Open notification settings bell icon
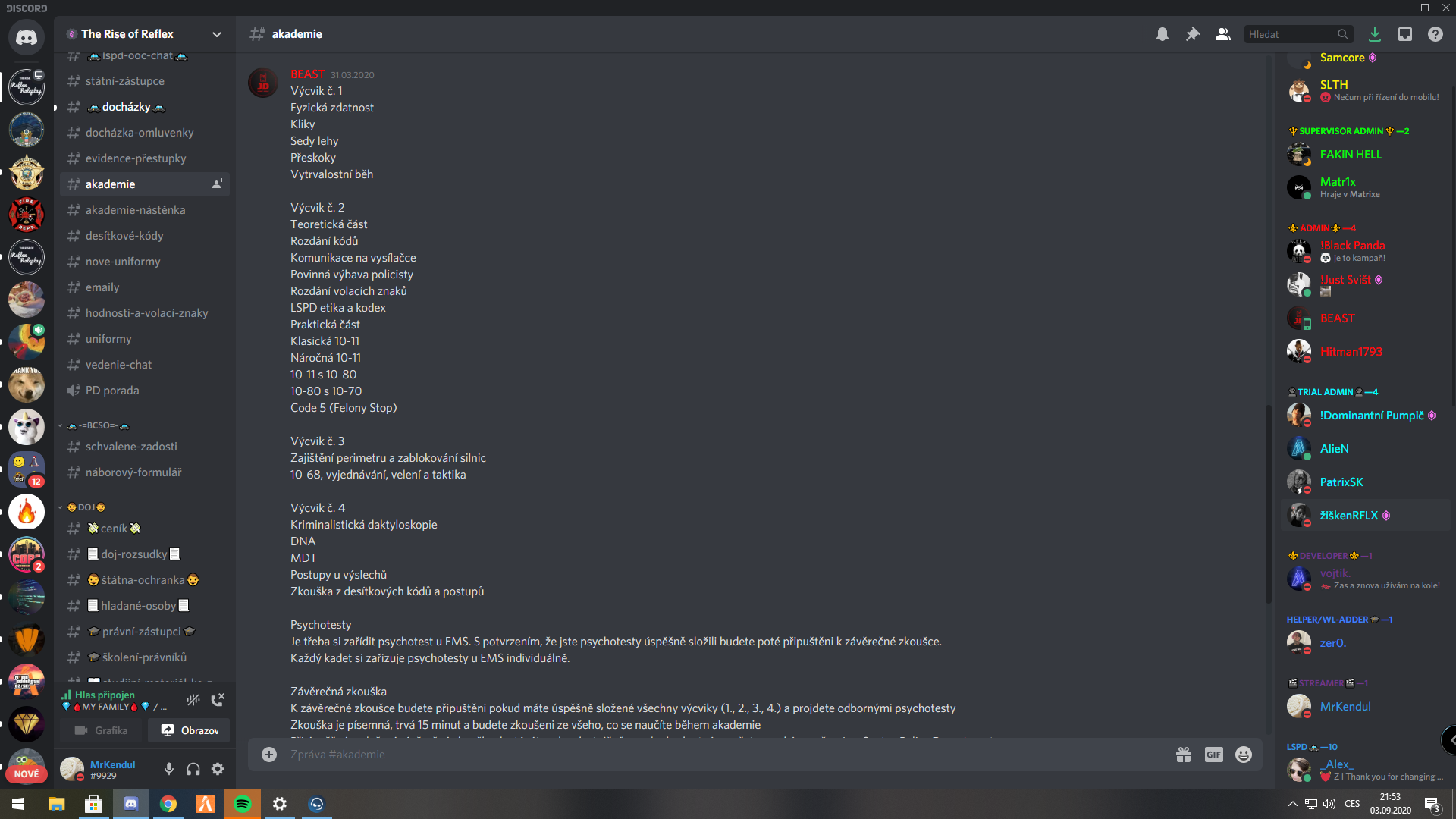 pyautogui.click(x=1162, y=34)
